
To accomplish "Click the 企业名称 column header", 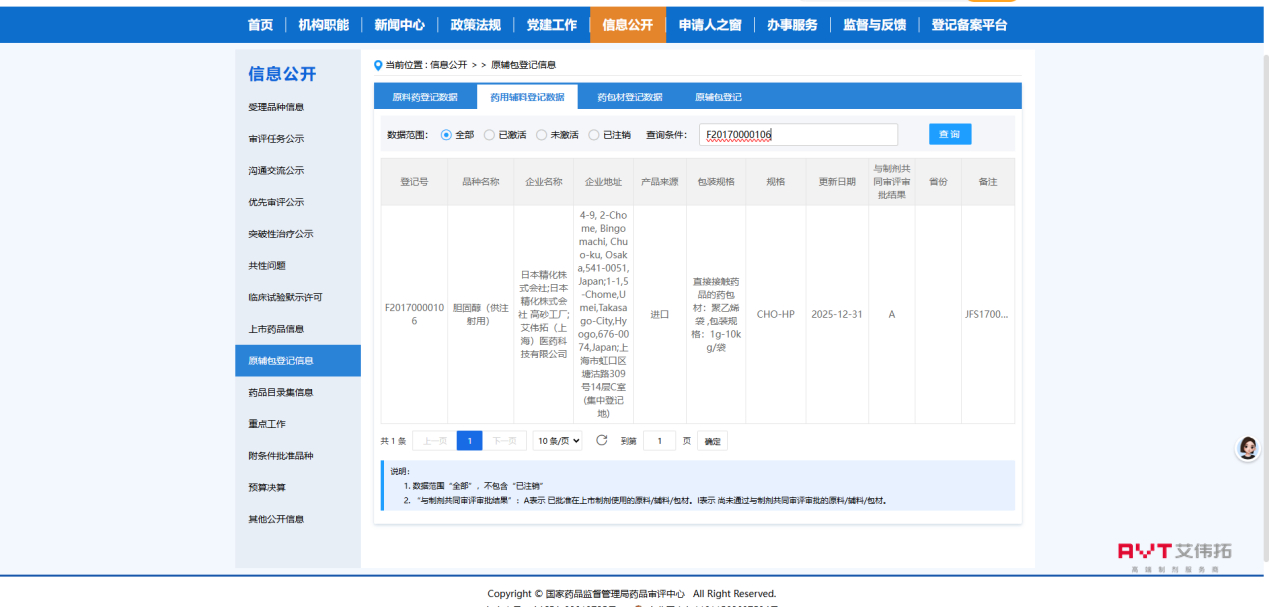I will coord(543,182).
